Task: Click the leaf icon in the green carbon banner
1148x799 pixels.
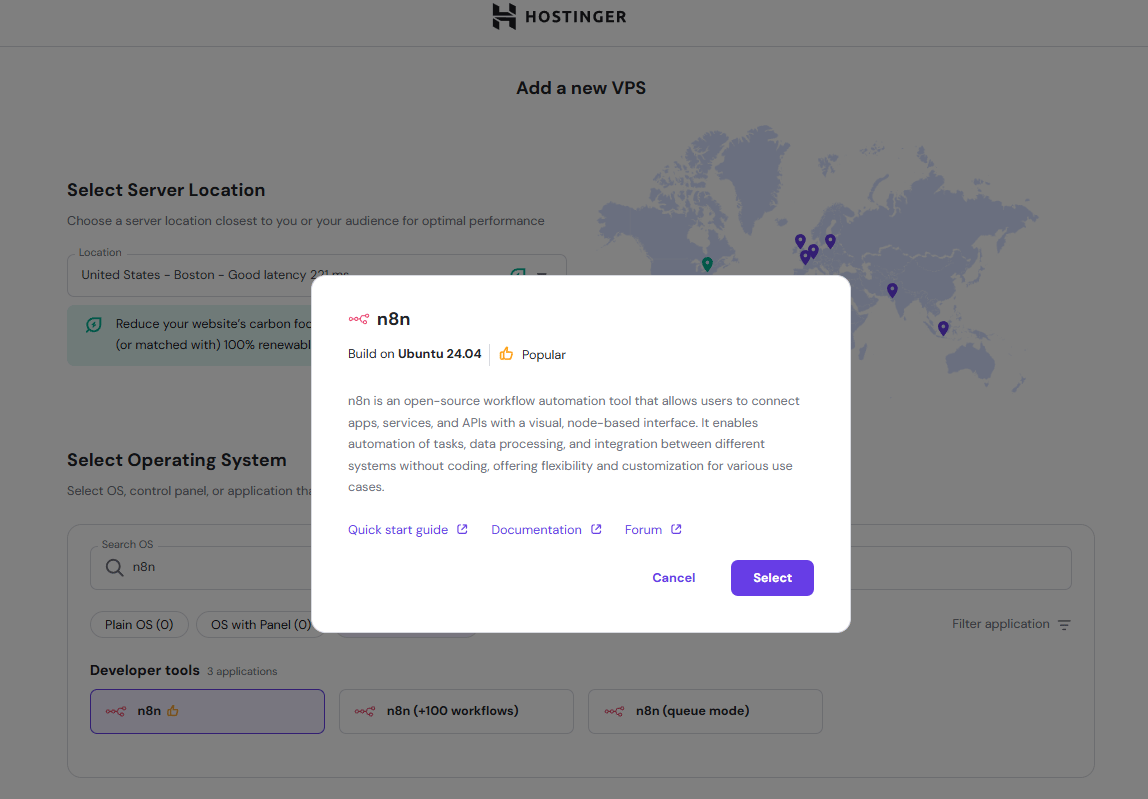Action: (94, 324)
